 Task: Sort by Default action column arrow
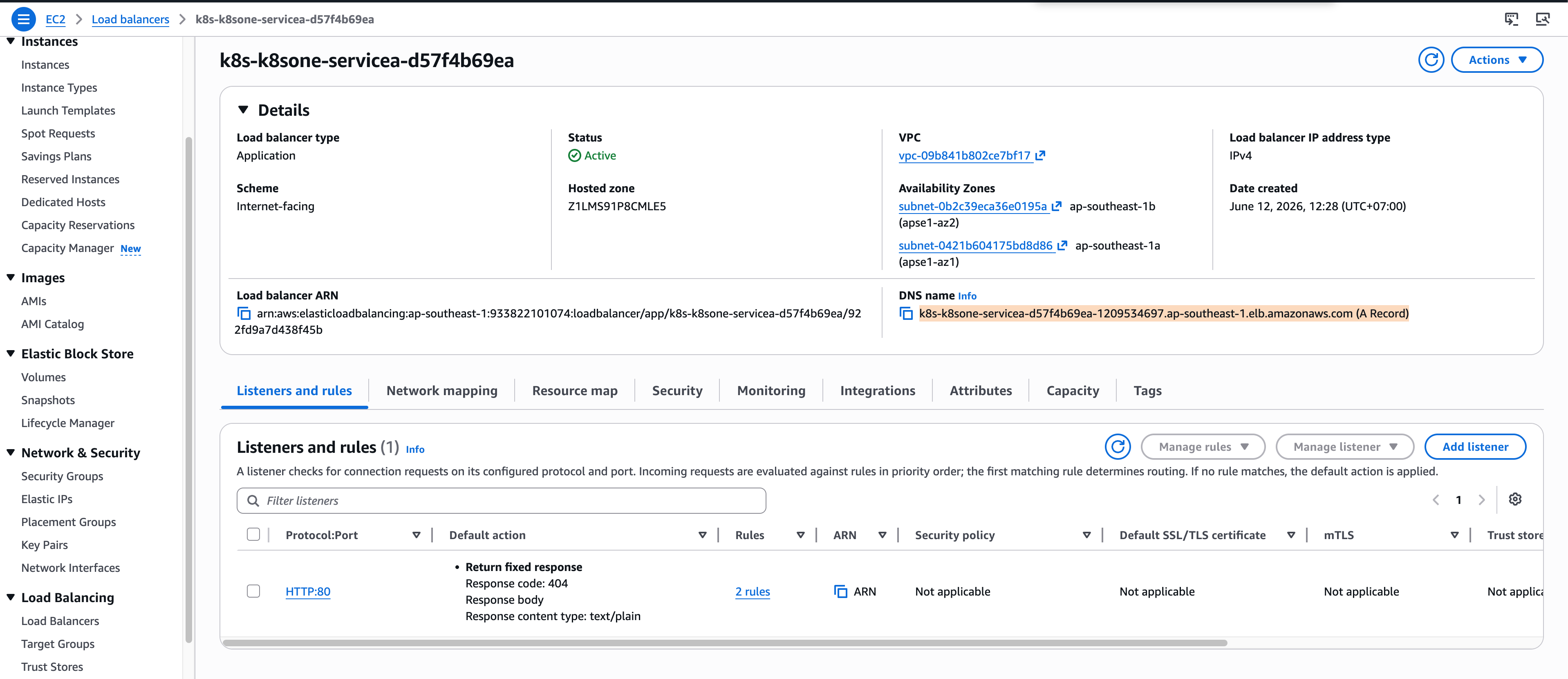coord(702,535)
